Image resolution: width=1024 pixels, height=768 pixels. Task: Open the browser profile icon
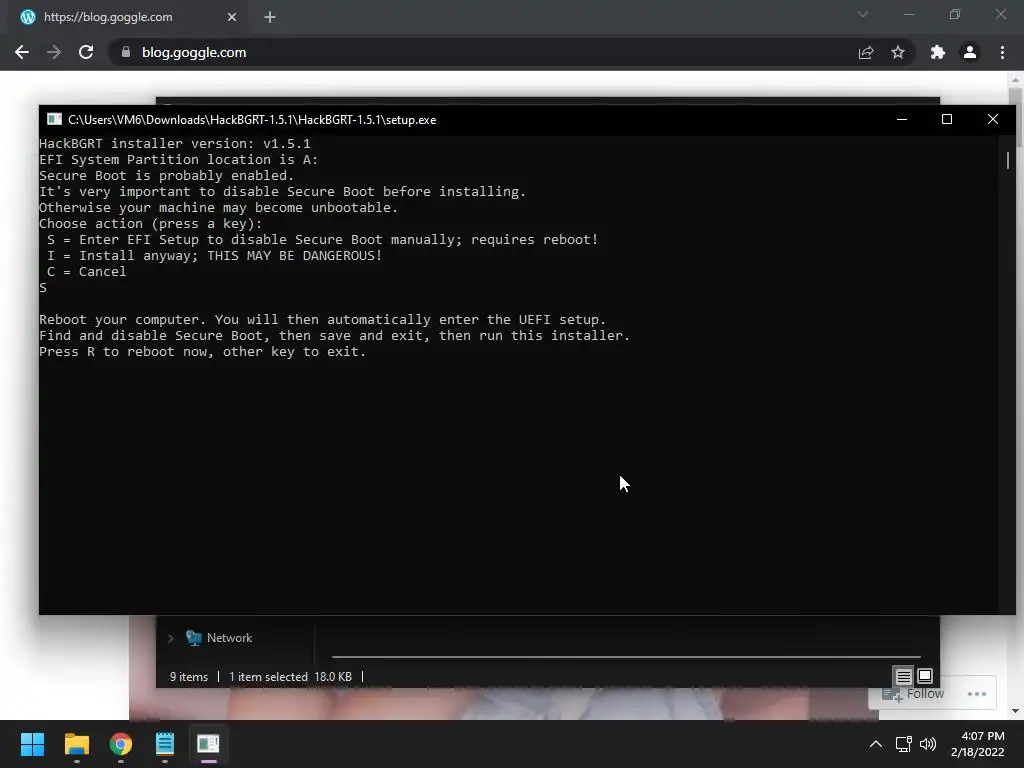(970, 52)
